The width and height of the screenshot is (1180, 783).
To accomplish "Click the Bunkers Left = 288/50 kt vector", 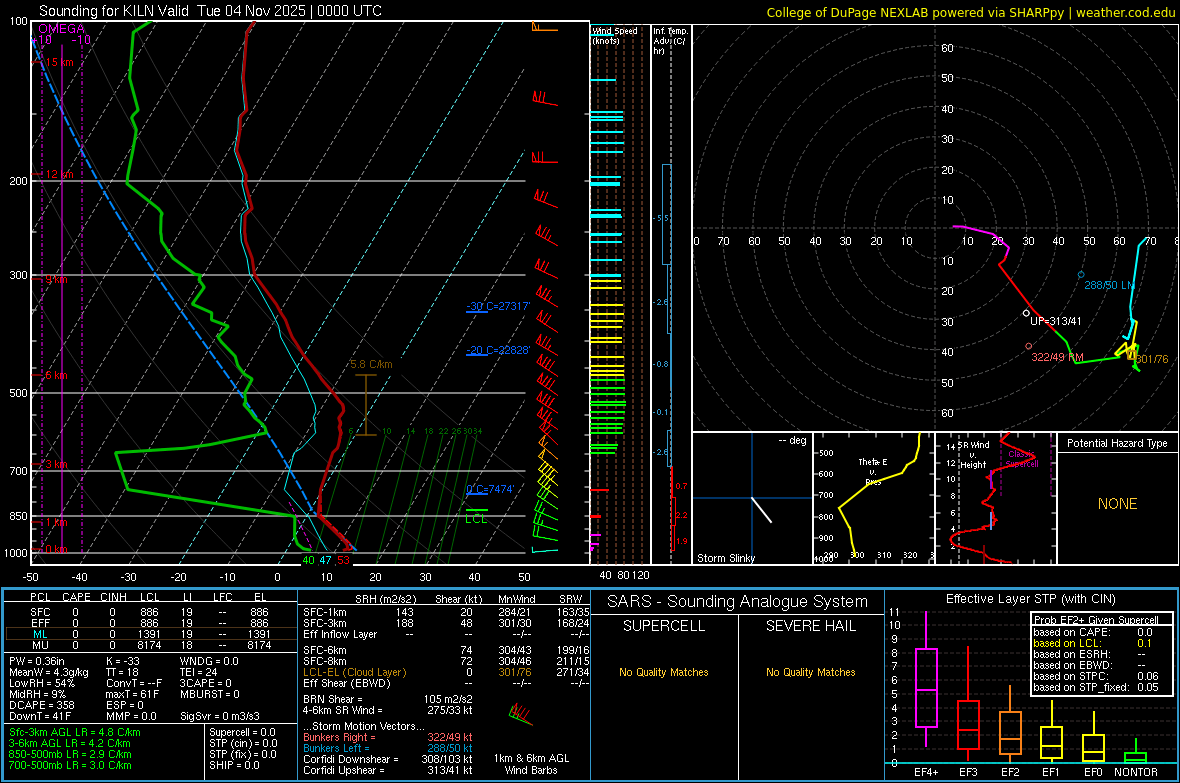I will (388, 748).
